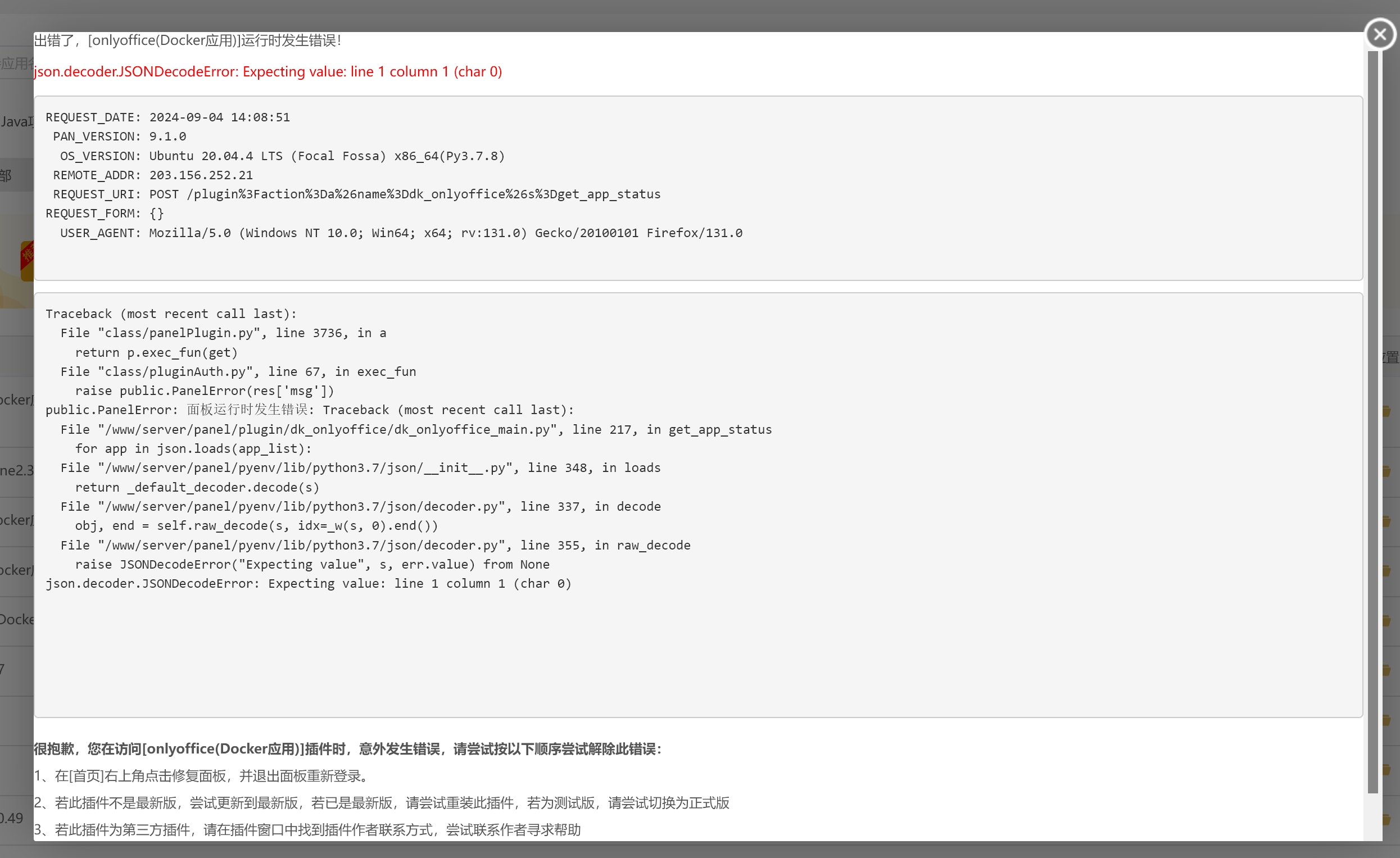The width and height of the screenshot is (1400, 858).
Task: Click the dk_onlyoffice_main.py line 217 entry
Action: click(416, 430)
